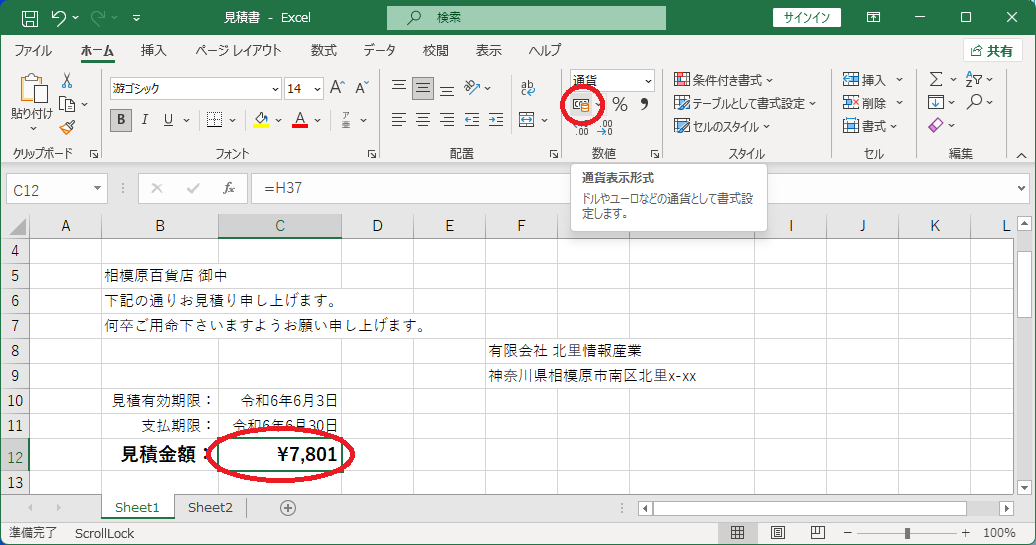Viewport: 1036px width, 545px height.
Task: Click the paste (貼り付け) clipboard icon
Action: (33, 89)
